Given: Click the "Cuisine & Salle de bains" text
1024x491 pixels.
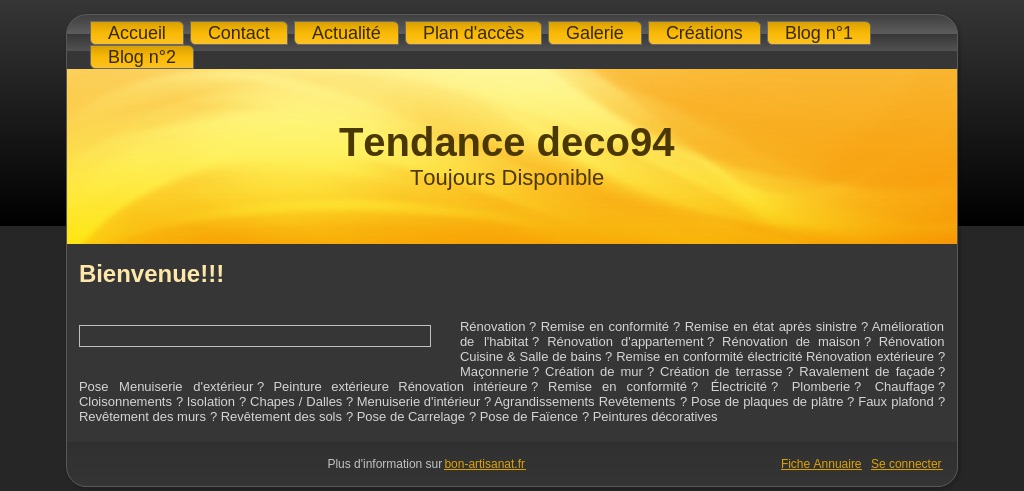Looking at the screenshot, I should [530, 356].
